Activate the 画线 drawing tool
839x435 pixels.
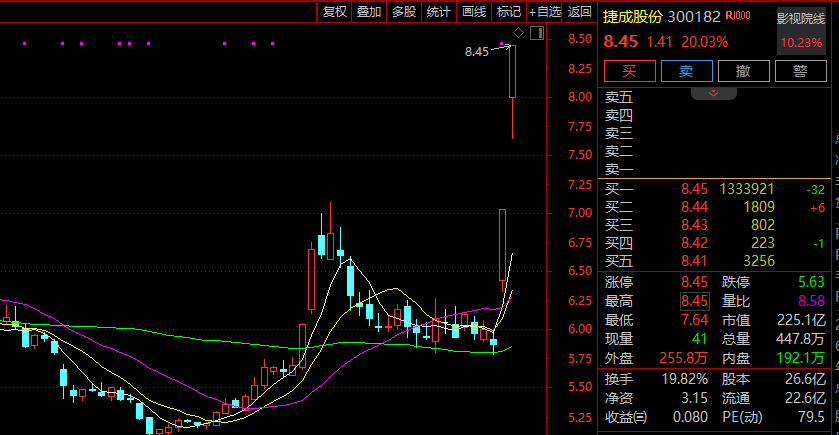click(x=474, y=12)
